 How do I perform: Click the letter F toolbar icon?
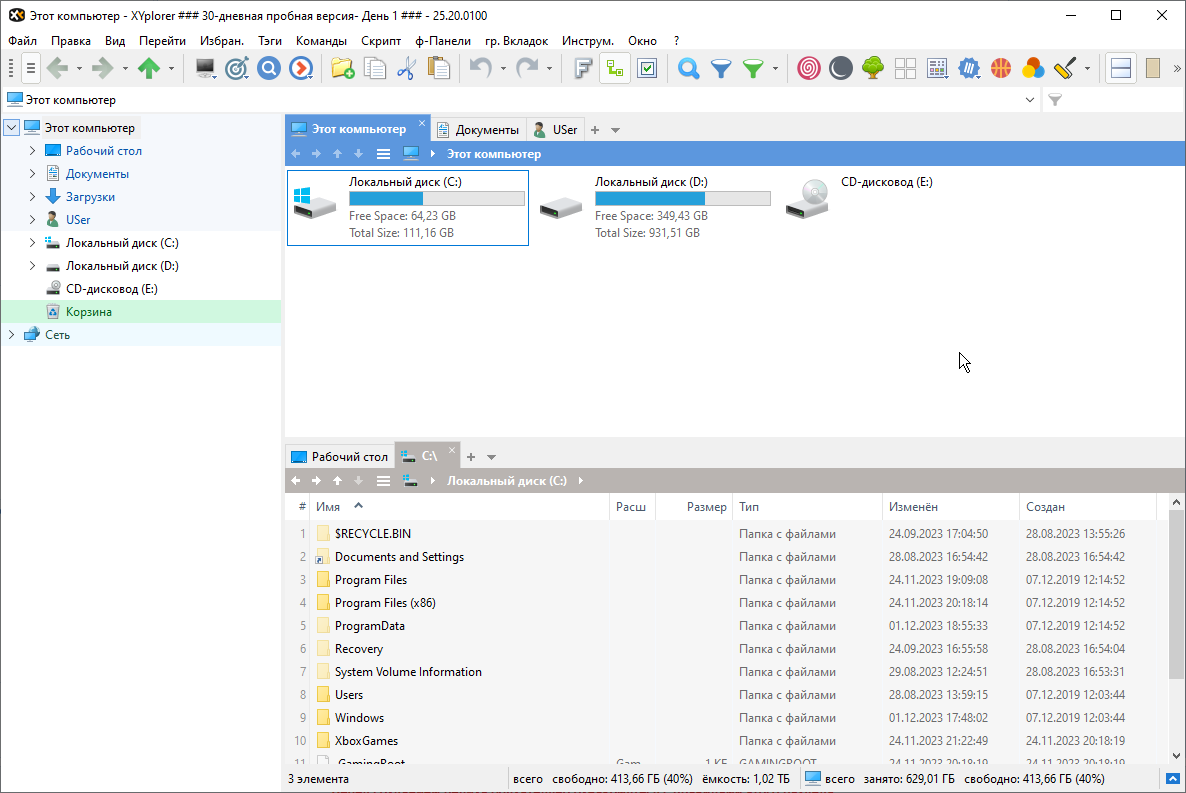(x=582, y=68)
